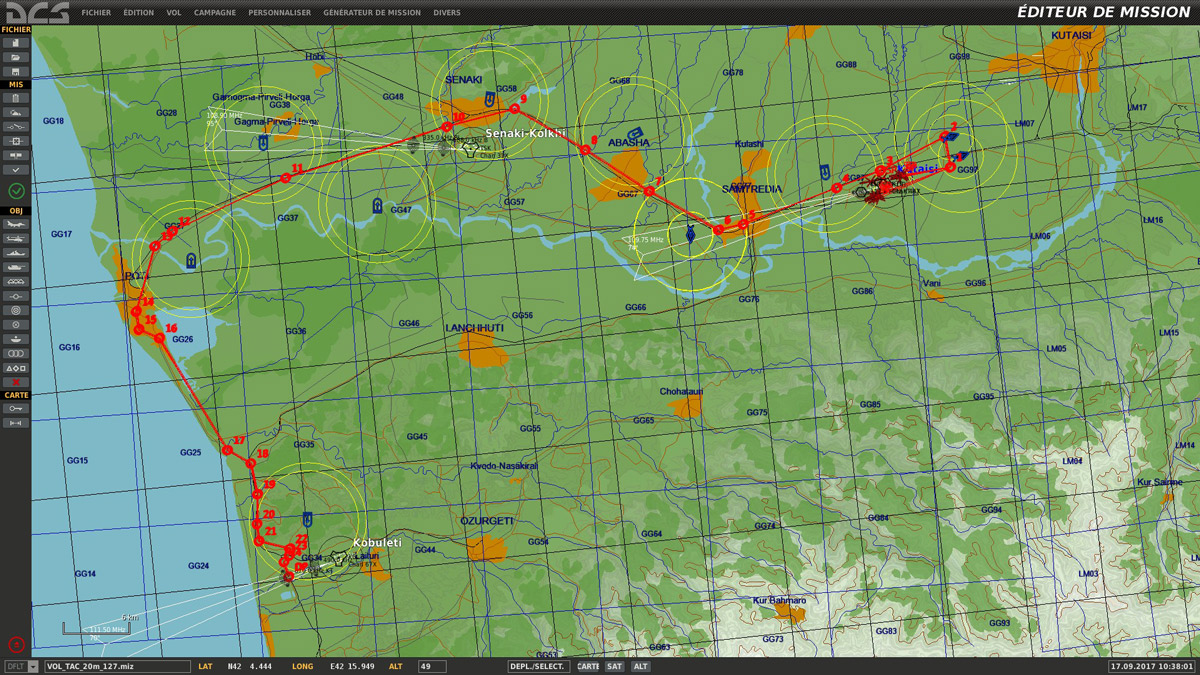The width and height of the screenshot is (1200, 675).
Task: Click the red circle icon at bottom left
Action: point(16,645)
